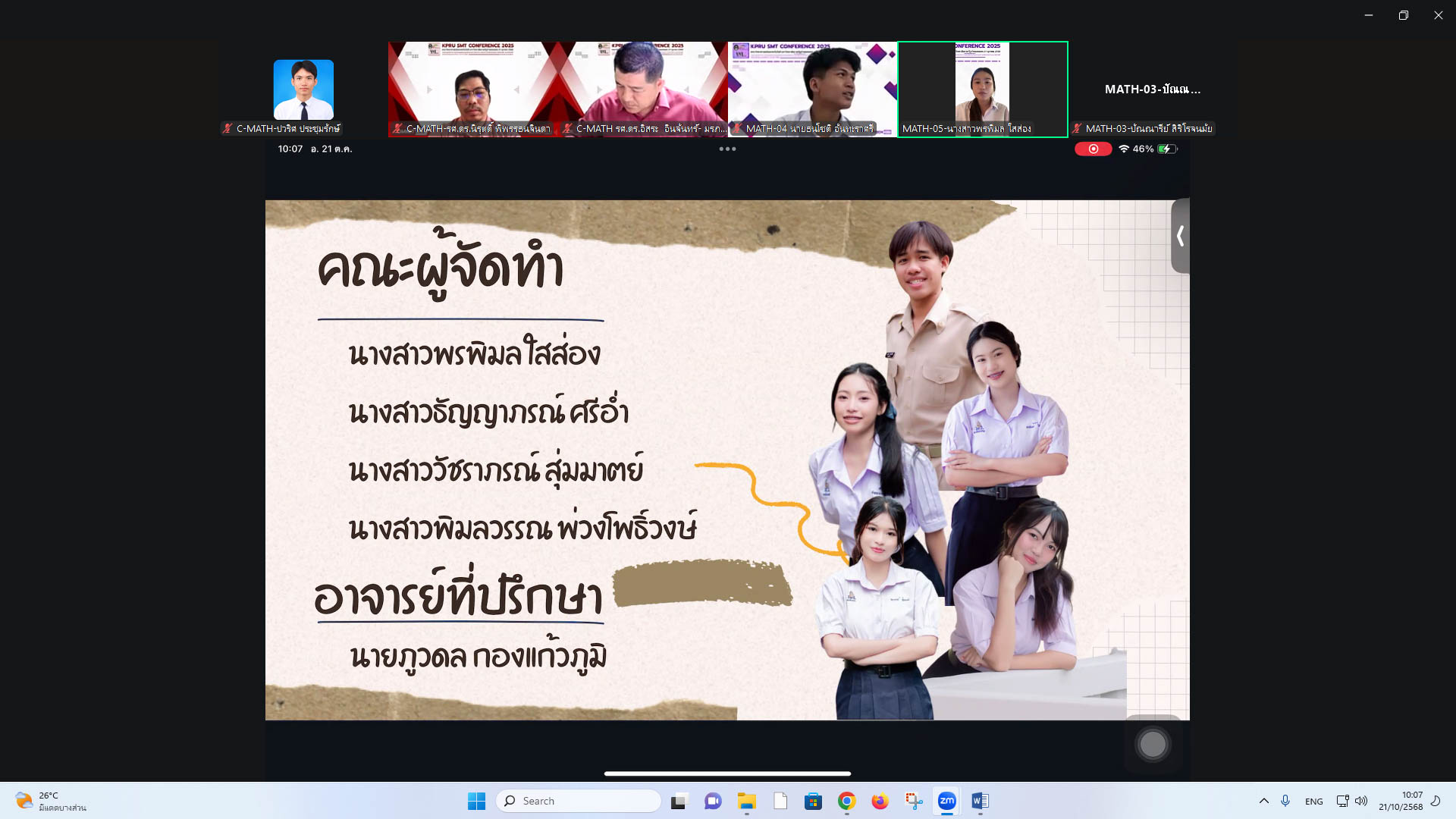
Task: Launch Google Chrome from the taskbar
Action: click(847, 801)
